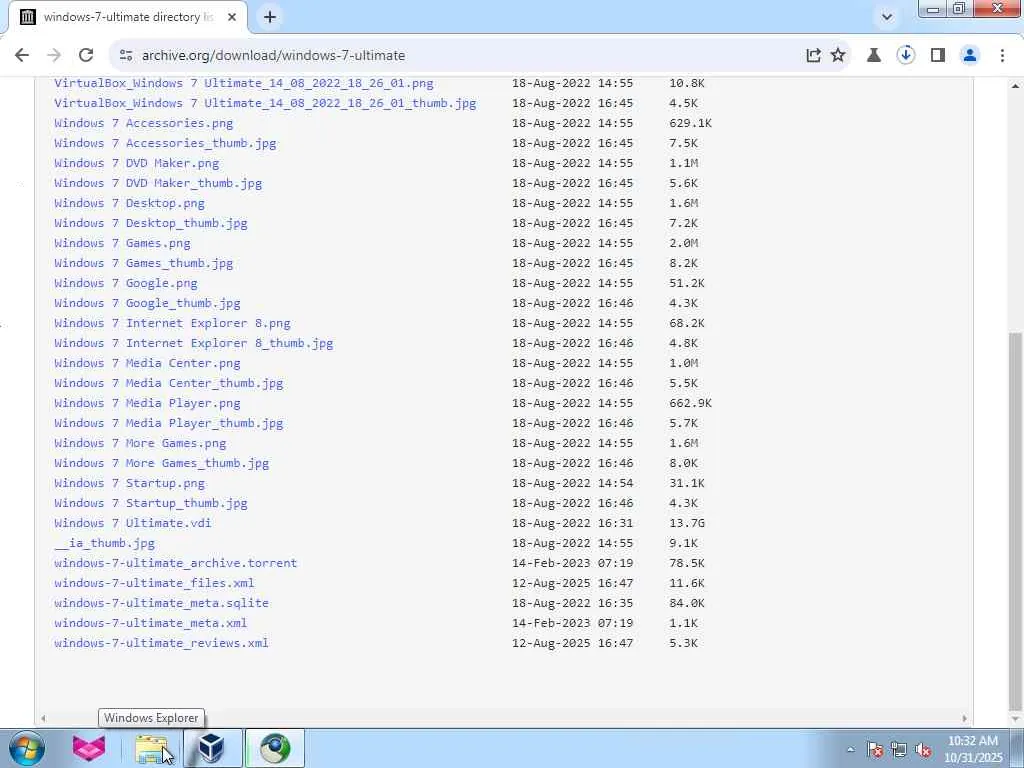This screenshot has height=768, width=1024.
Task: Open windows-7-ultimate_archive.torrent link
Action: click(x=176, y=563)
